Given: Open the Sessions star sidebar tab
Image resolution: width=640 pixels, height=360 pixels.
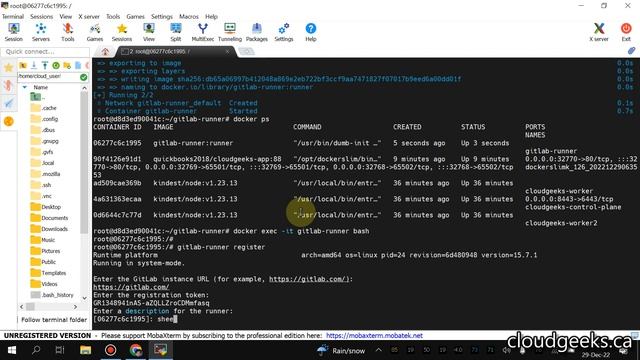Looking at the screenshot, I should (x=9, y=68).
